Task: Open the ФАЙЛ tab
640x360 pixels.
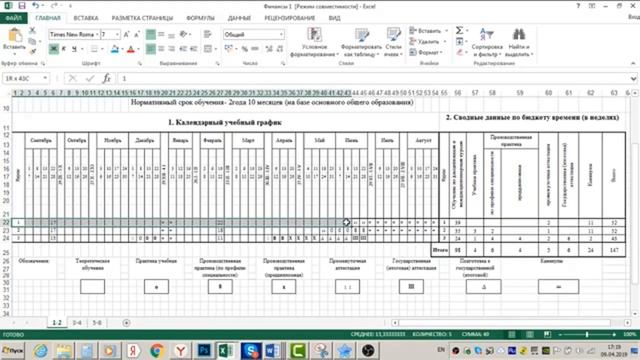Action: click(13, 18)
